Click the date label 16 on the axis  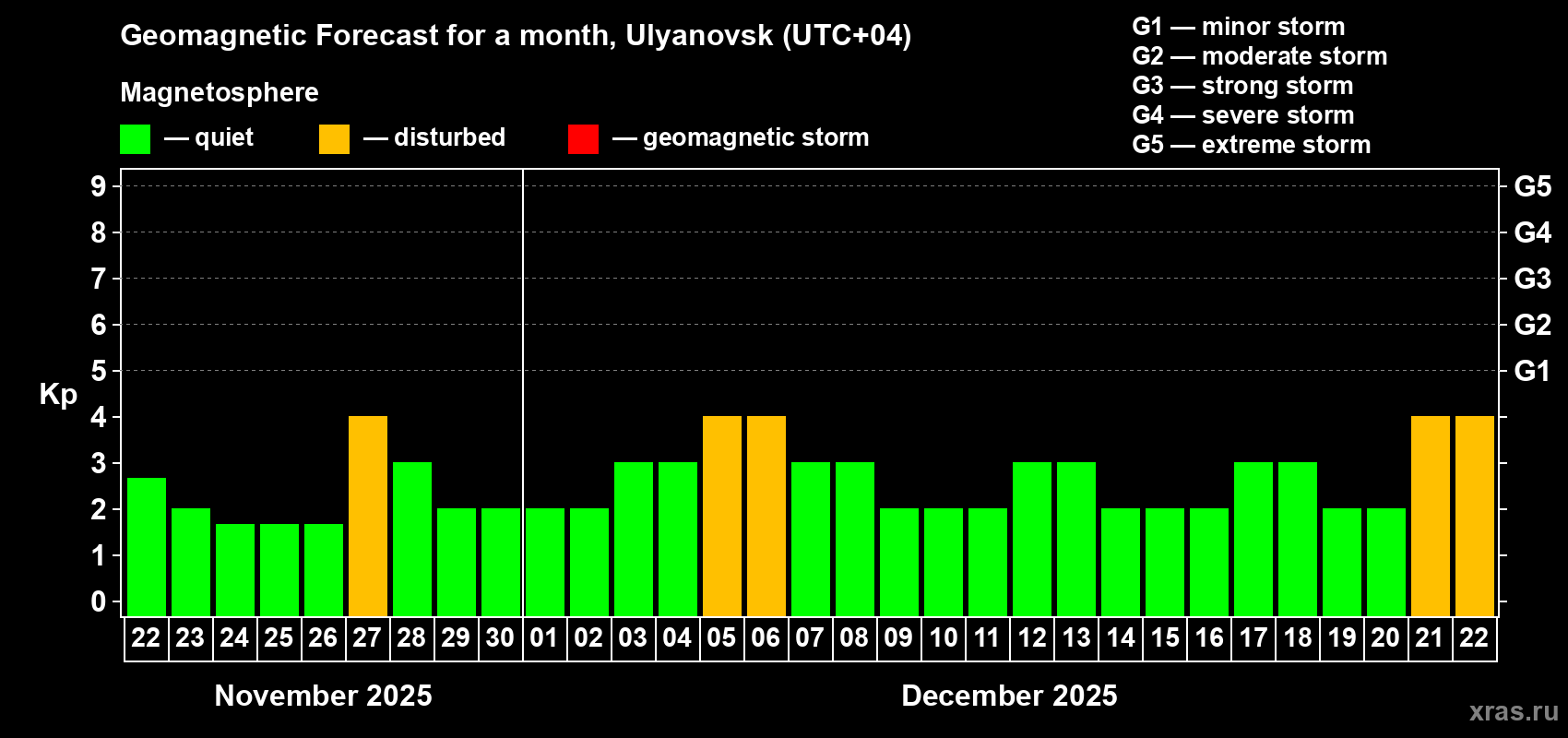coord(1208,638)
